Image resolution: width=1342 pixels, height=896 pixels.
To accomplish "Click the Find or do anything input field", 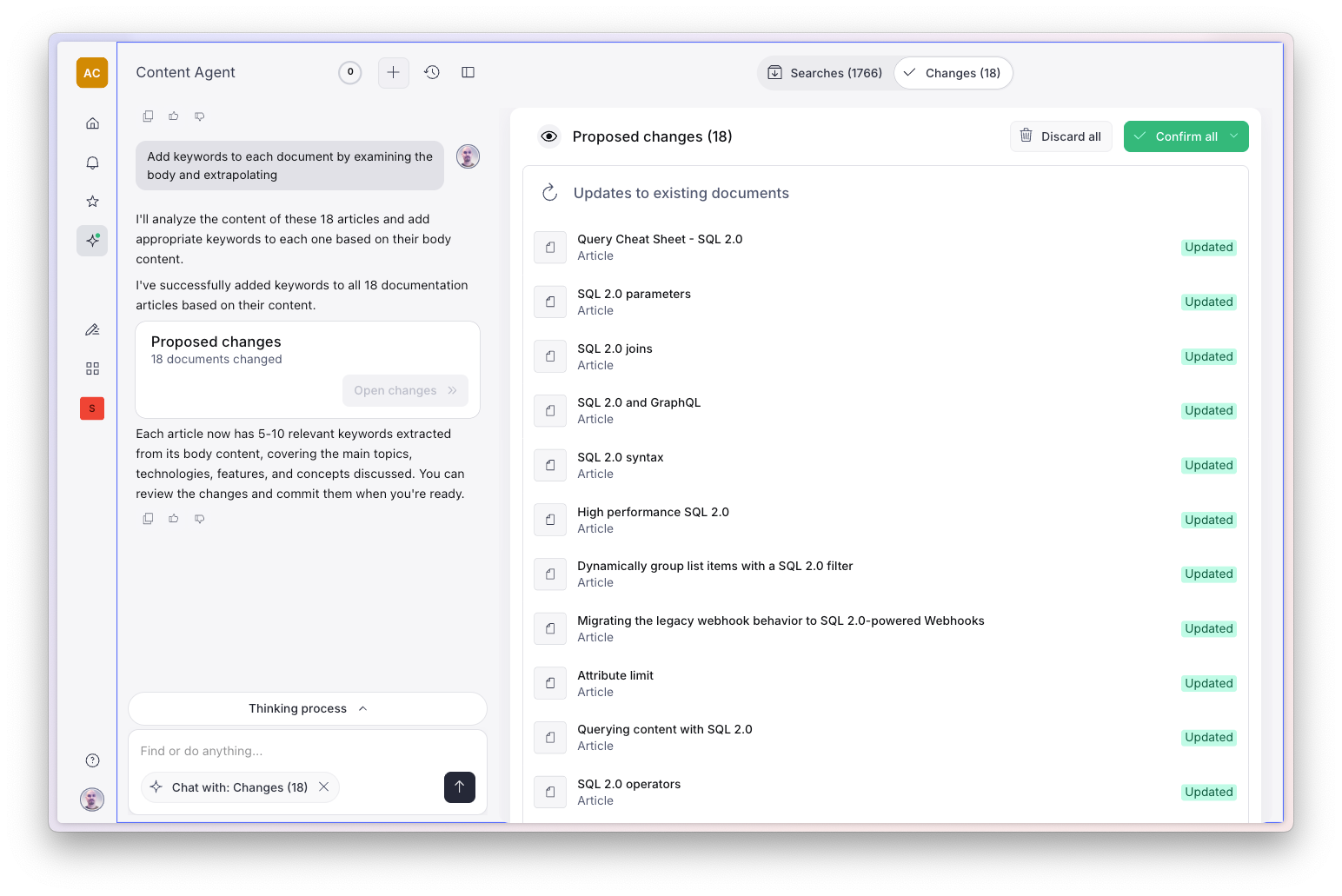I will click(x=261, y=751).
